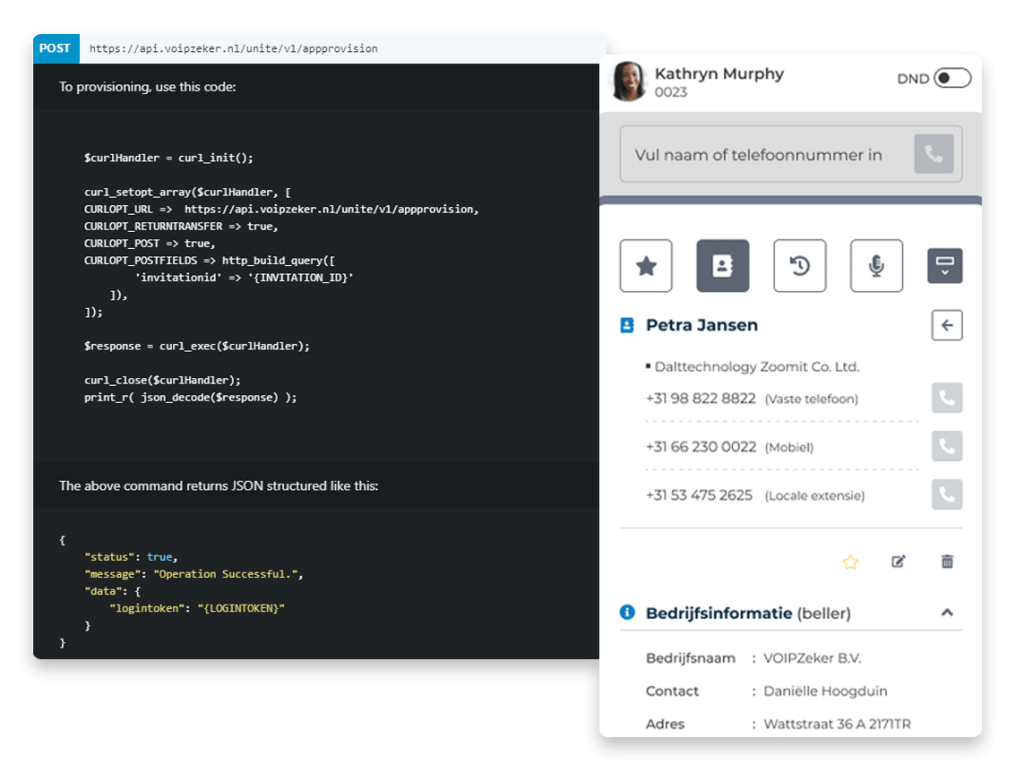Click the call button beside search field
This screenshot has width=1024, height=764.
pyautogui.click(x=933, y=155)
